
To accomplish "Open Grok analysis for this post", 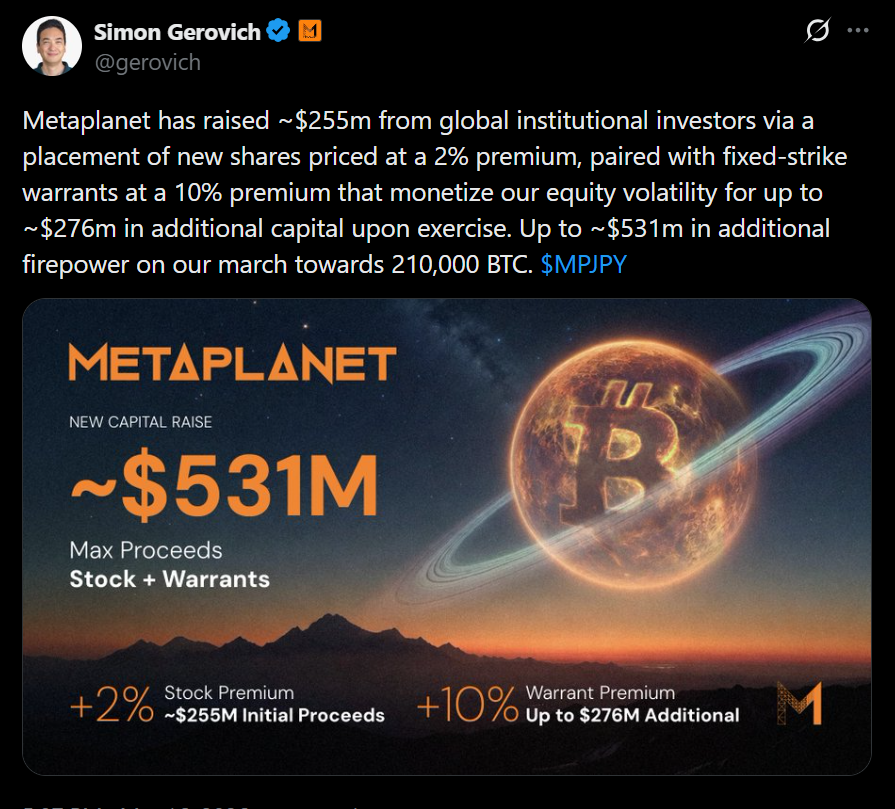I will point(815,31).
